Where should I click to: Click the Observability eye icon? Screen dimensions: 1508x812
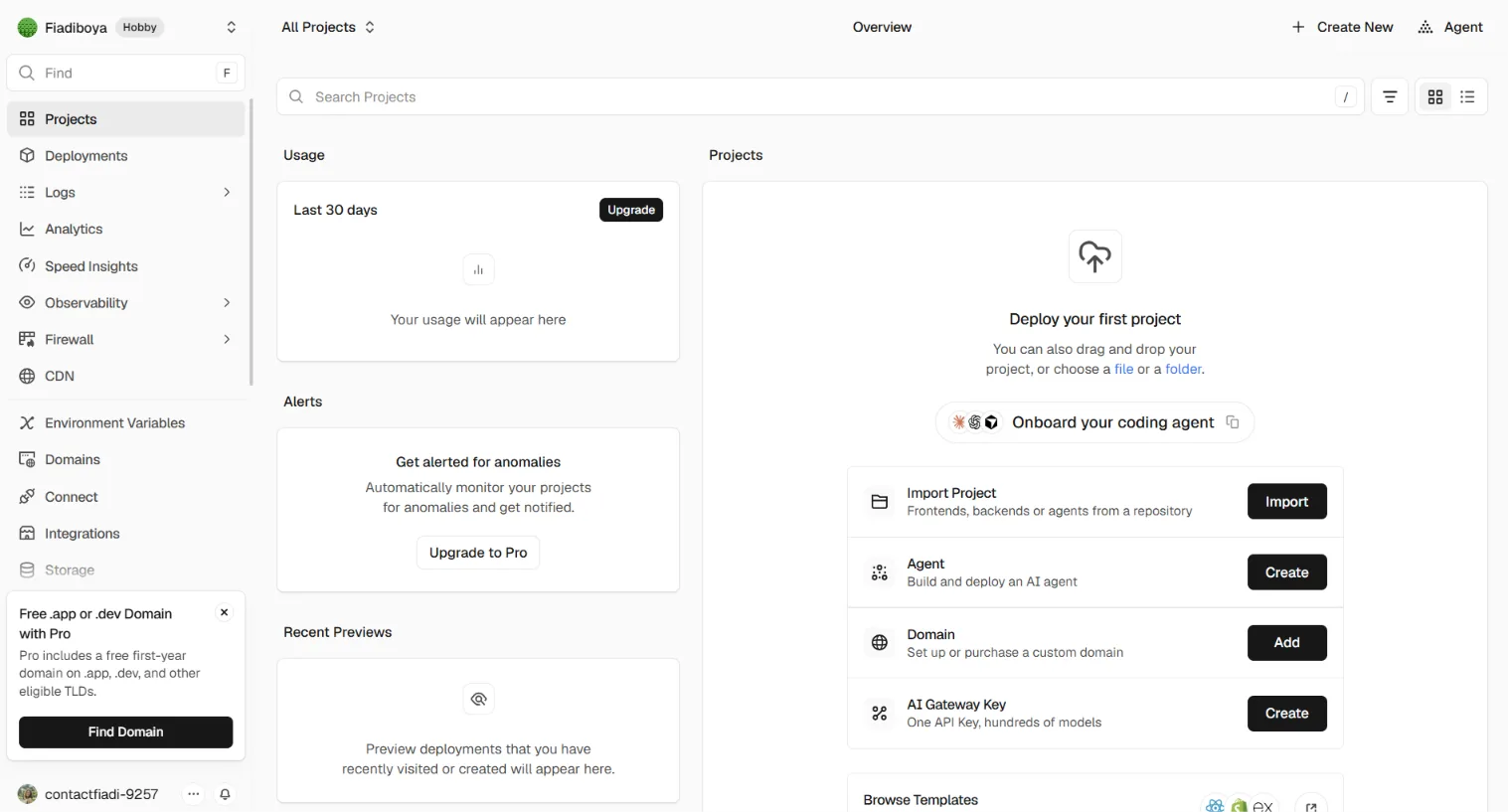coord(28,303)
